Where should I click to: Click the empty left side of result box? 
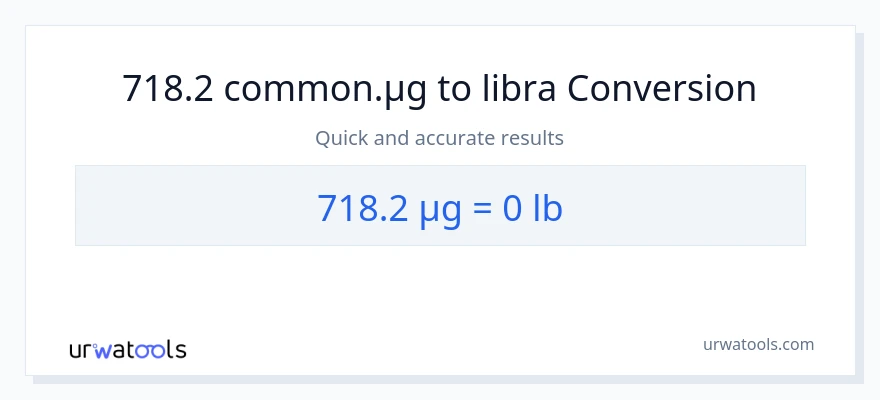(x=180, y=206)
